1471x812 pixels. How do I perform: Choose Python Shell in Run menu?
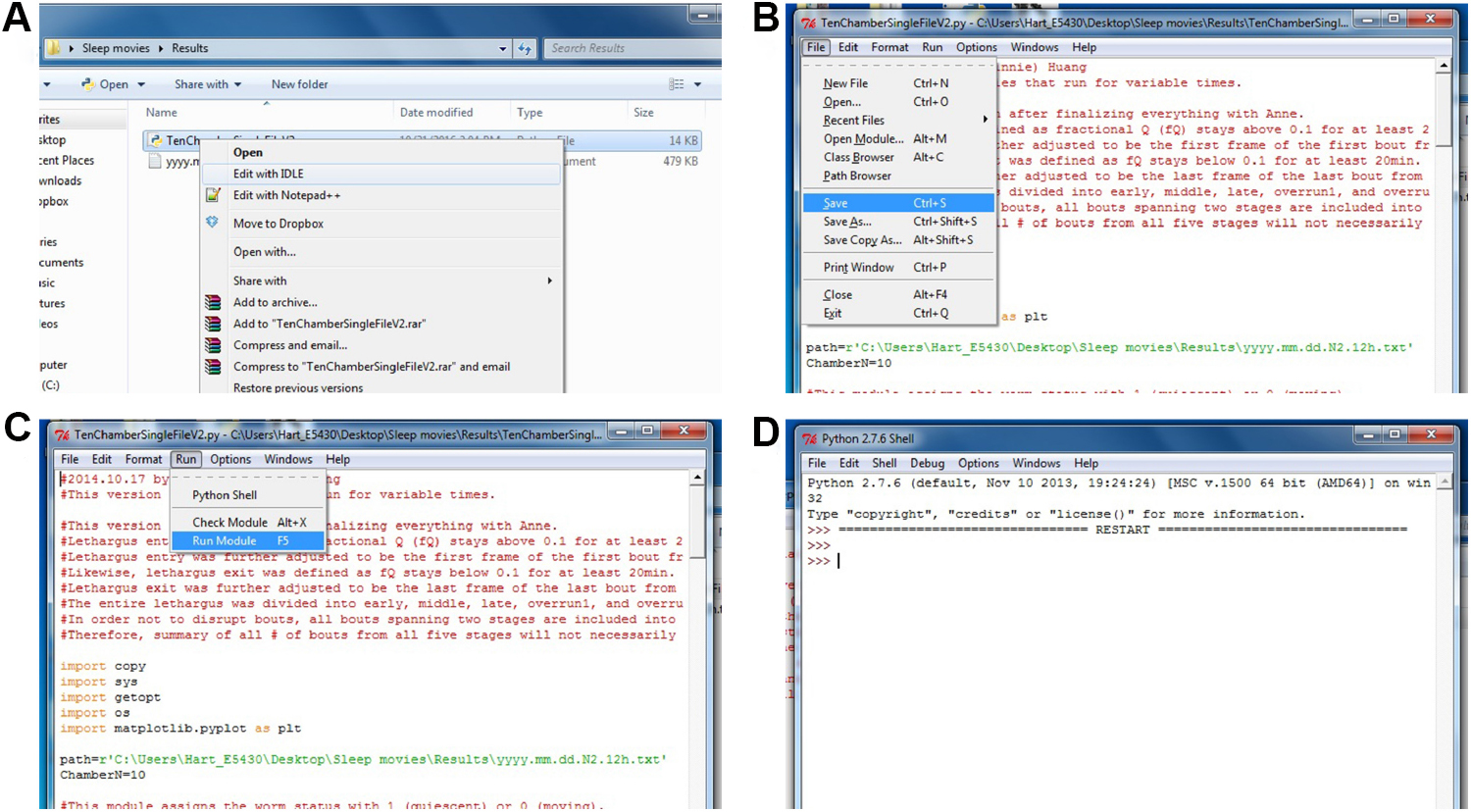click(x=225, y=495)
